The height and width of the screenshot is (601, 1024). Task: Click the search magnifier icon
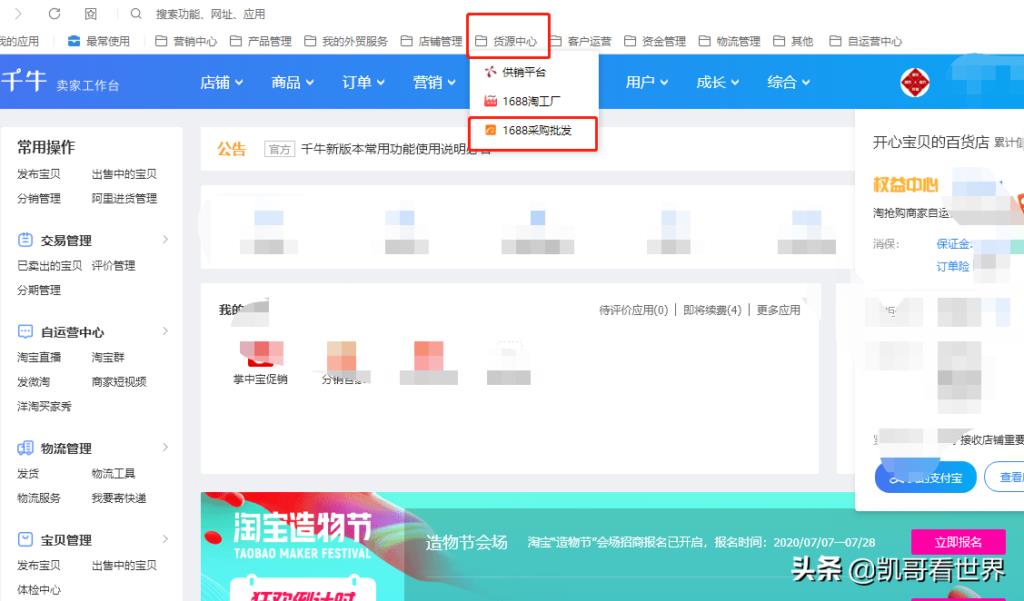(x=136, y=14)
